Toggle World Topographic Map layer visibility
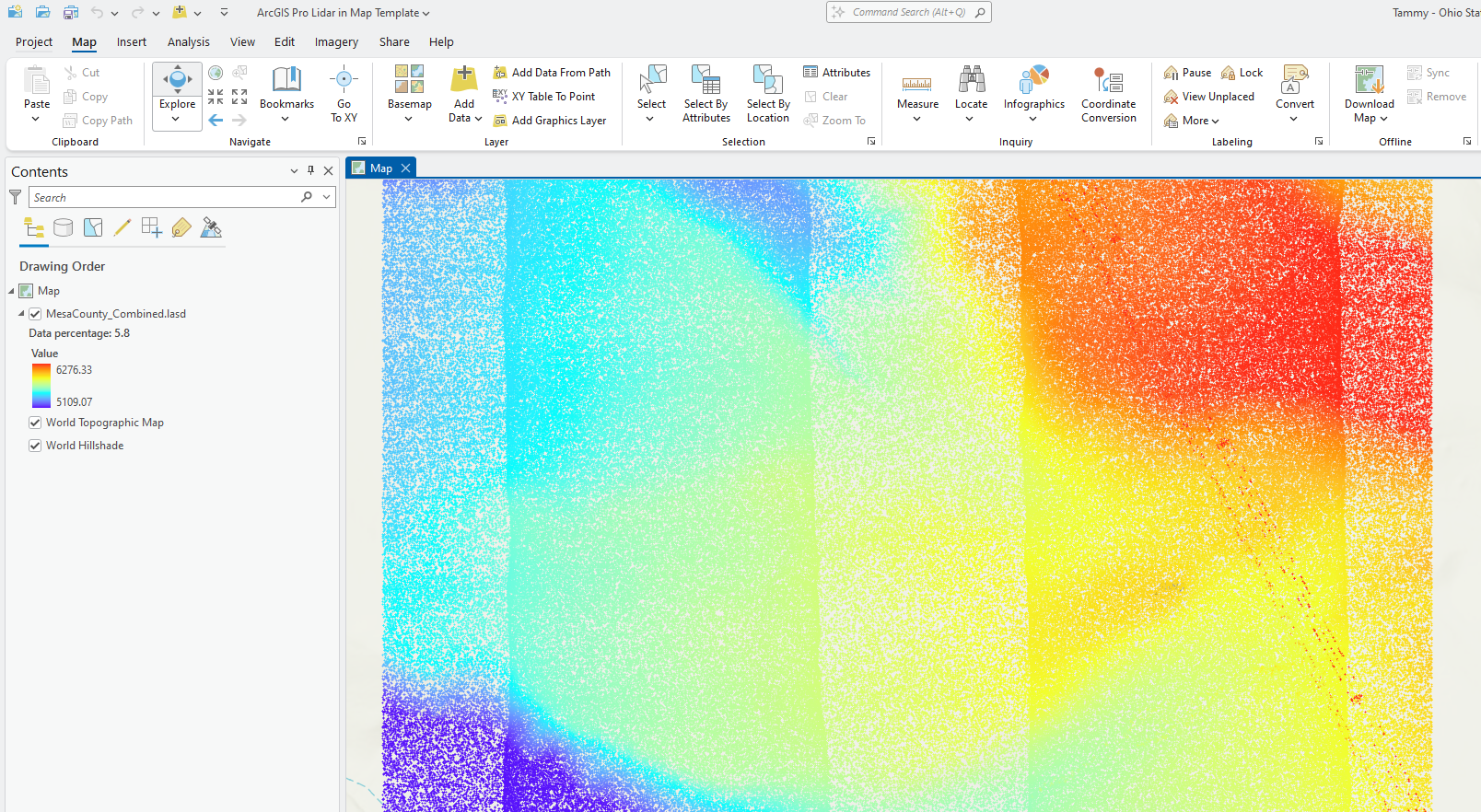 click(x=35, y=423)
